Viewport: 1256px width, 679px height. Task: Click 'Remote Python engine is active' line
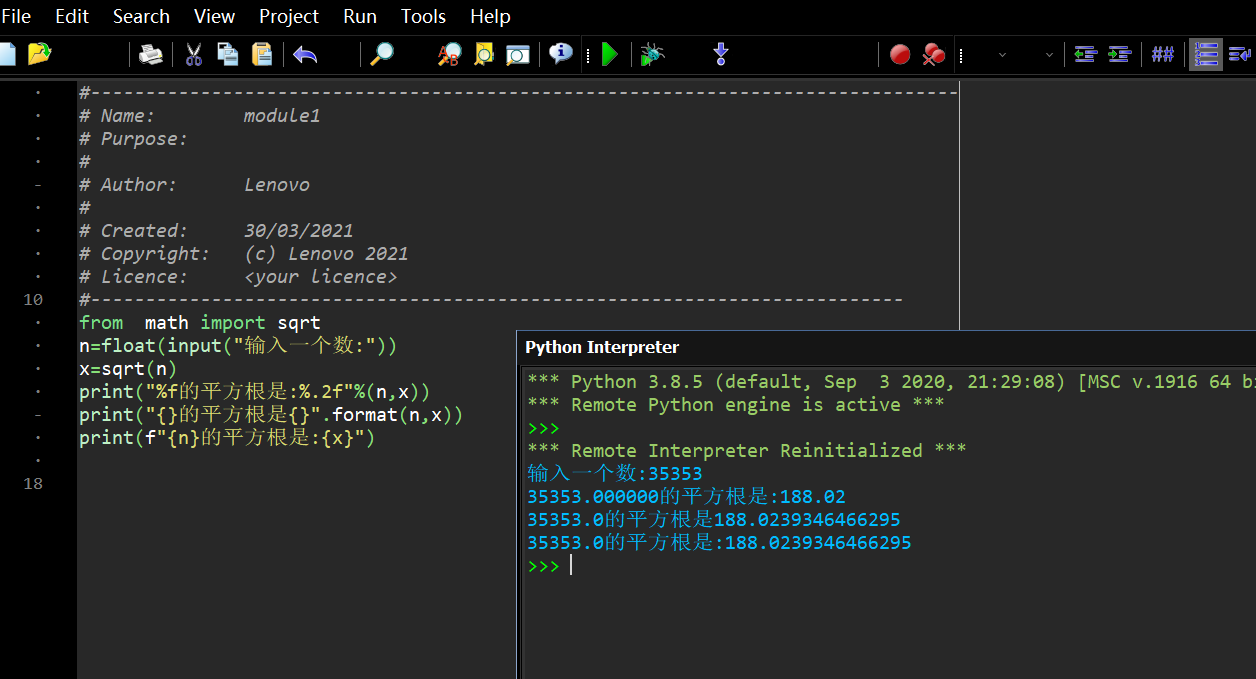[736, 404]
